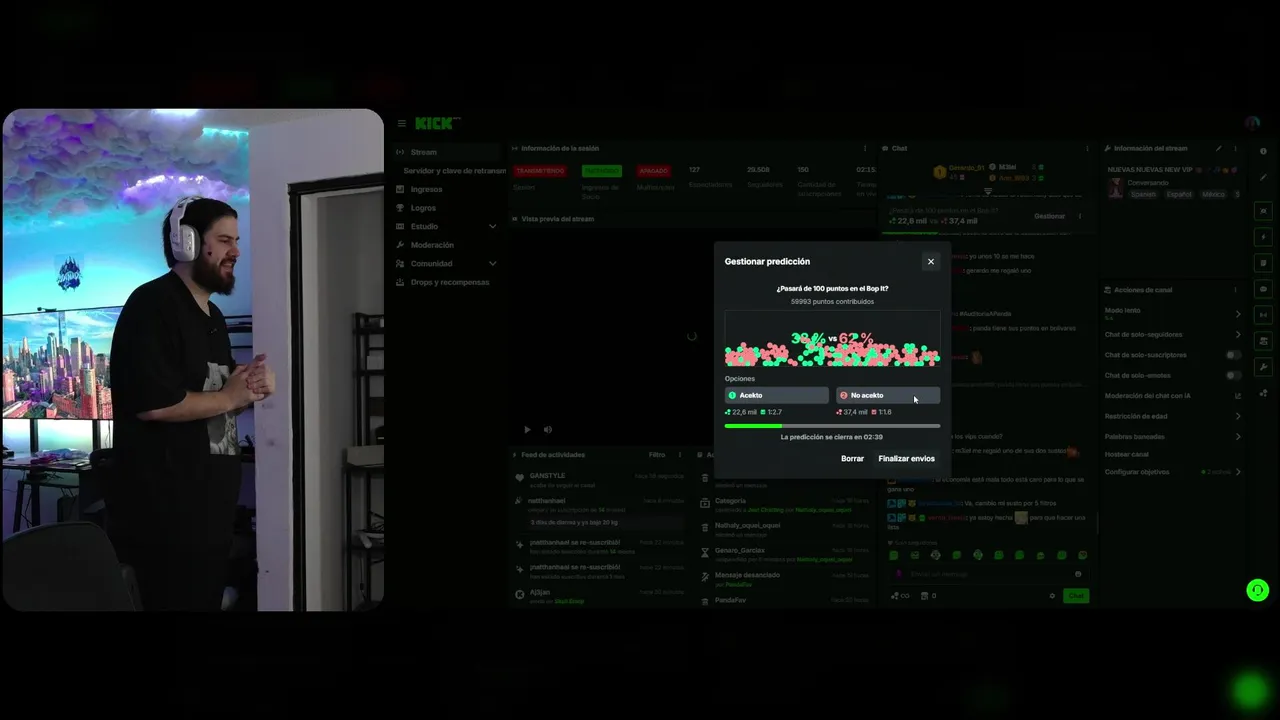
Task: Click Finalizar envíos button
Action: coord(906,459)
